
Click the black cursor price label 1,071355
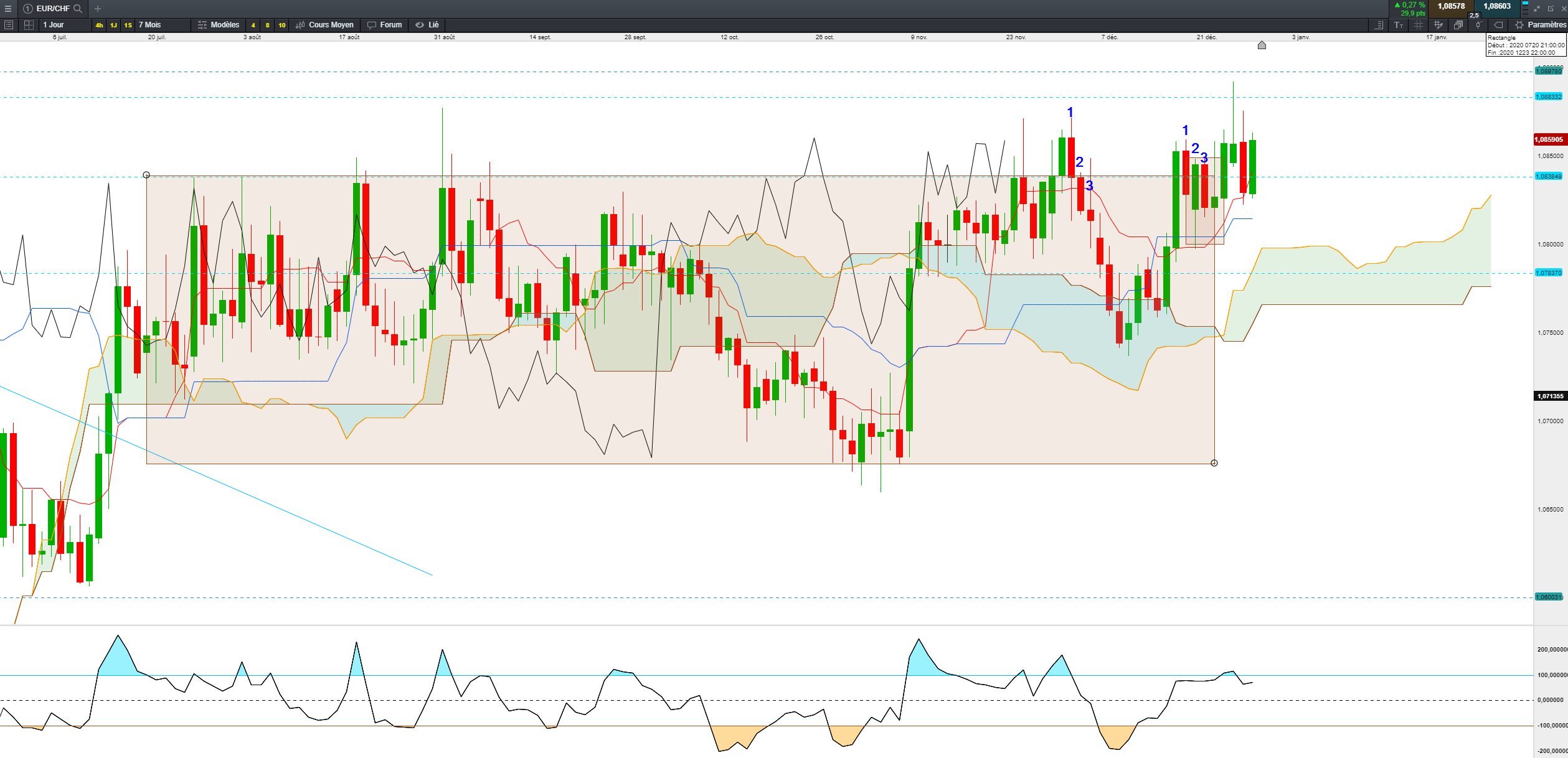click(1549, 396)
